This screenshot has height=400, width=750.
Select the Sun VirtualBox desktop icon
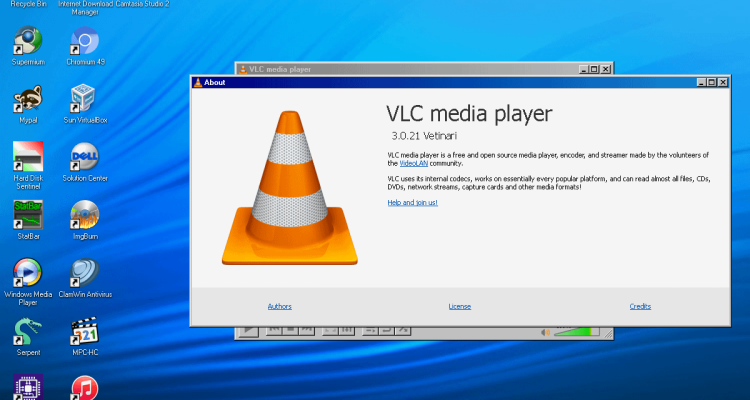pos(83,99)
